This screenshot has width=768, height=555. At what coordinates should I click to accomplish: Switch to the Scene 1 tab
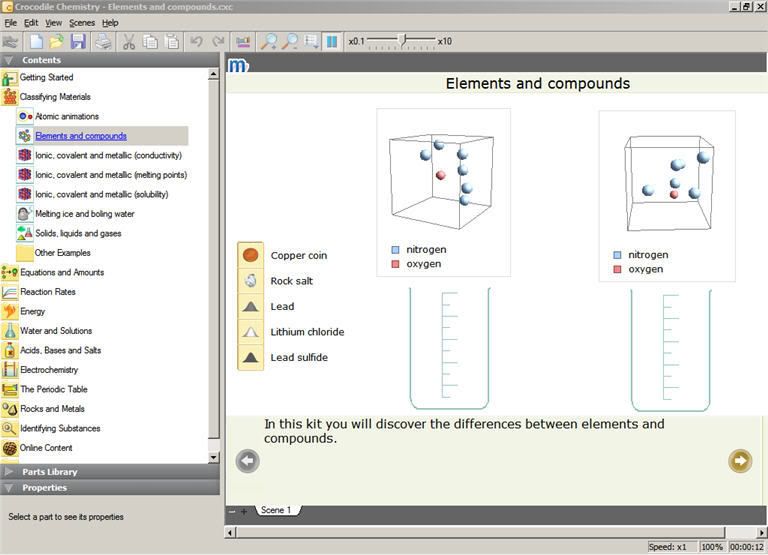(x=276, y=510)
